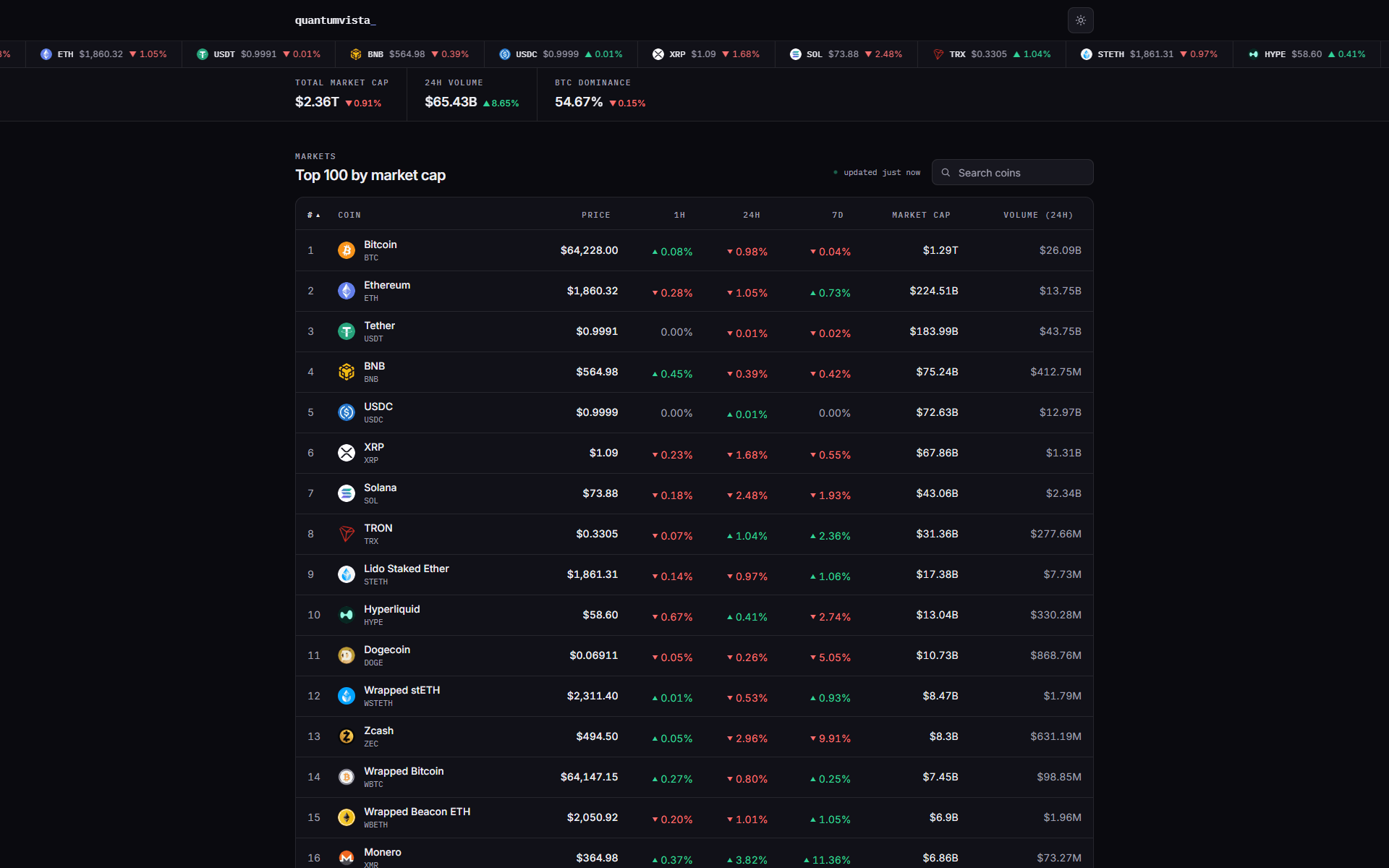The height and width of the screenshot is (868, 1389).
Task: Click Hyperliquid volume $330.28M
Action: click(x=1056, y=615)
